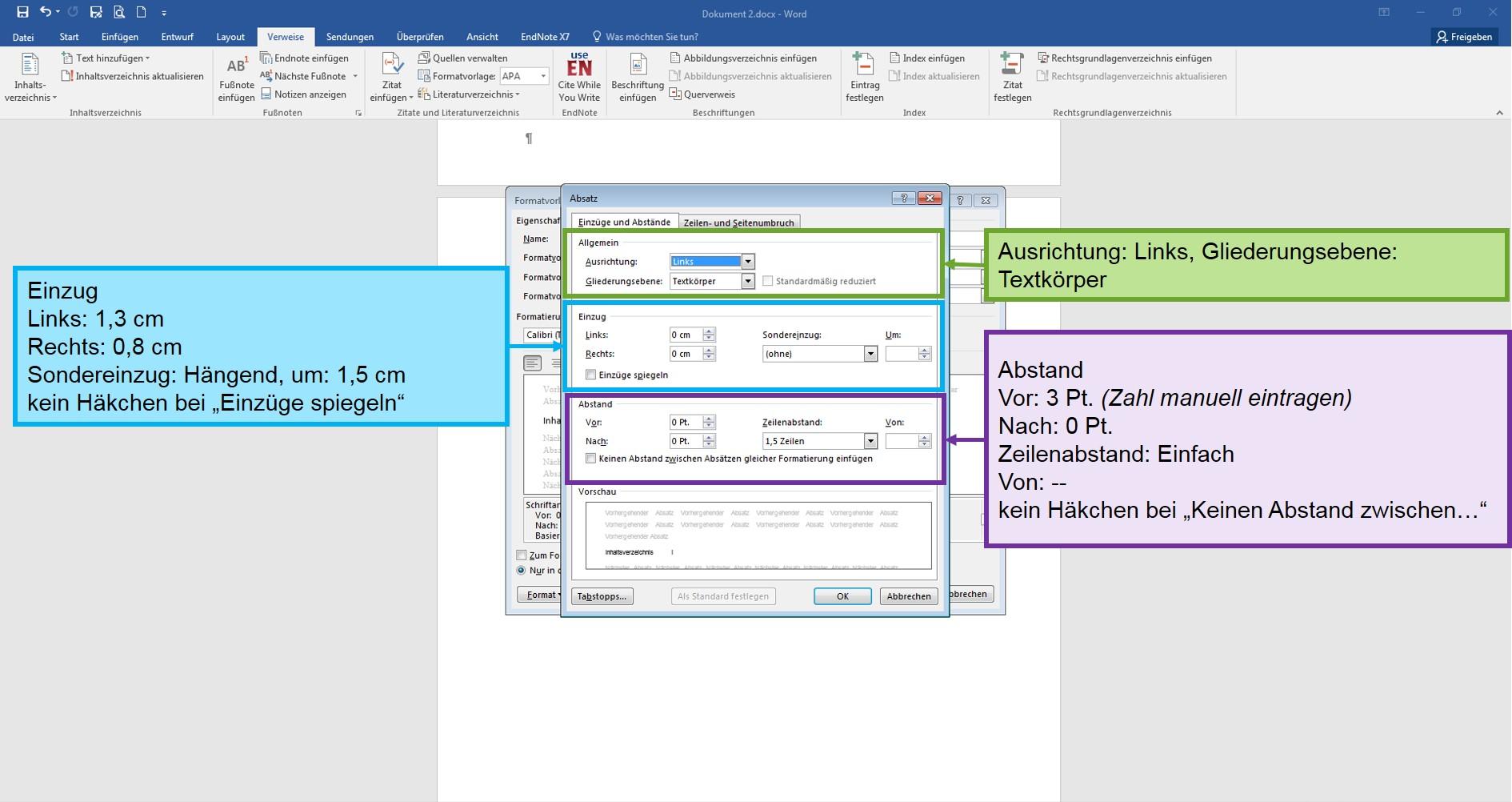This screenshot has width=1512, height=802.
Task: Open the Ausrichtung dropdown
Action: 747,262
